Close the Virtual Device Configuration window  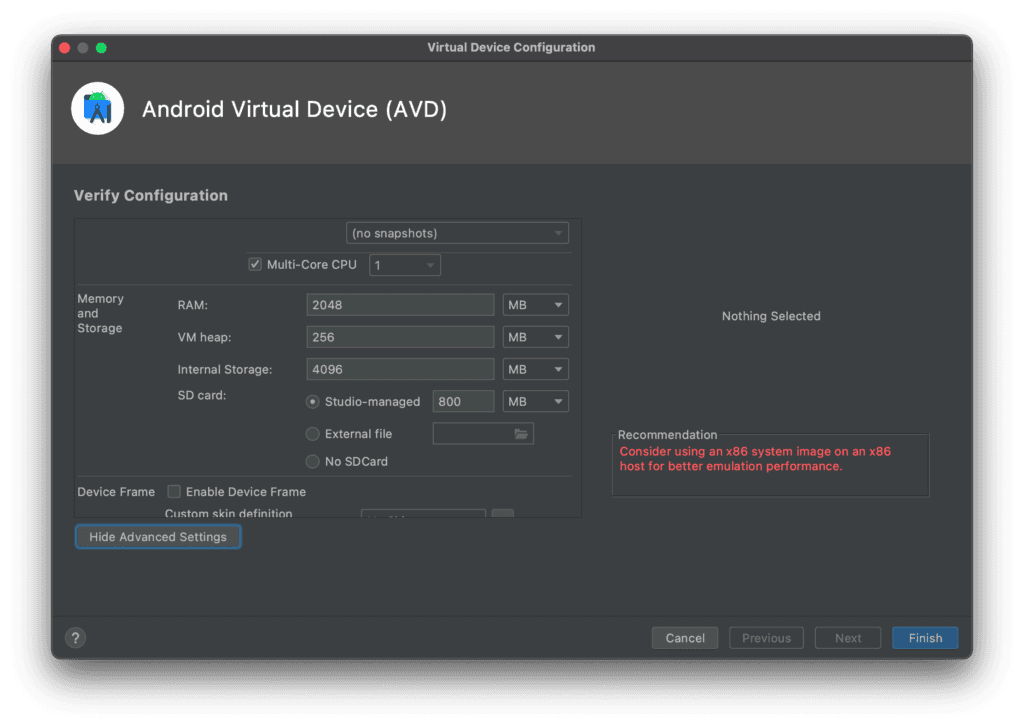point(64,48)
